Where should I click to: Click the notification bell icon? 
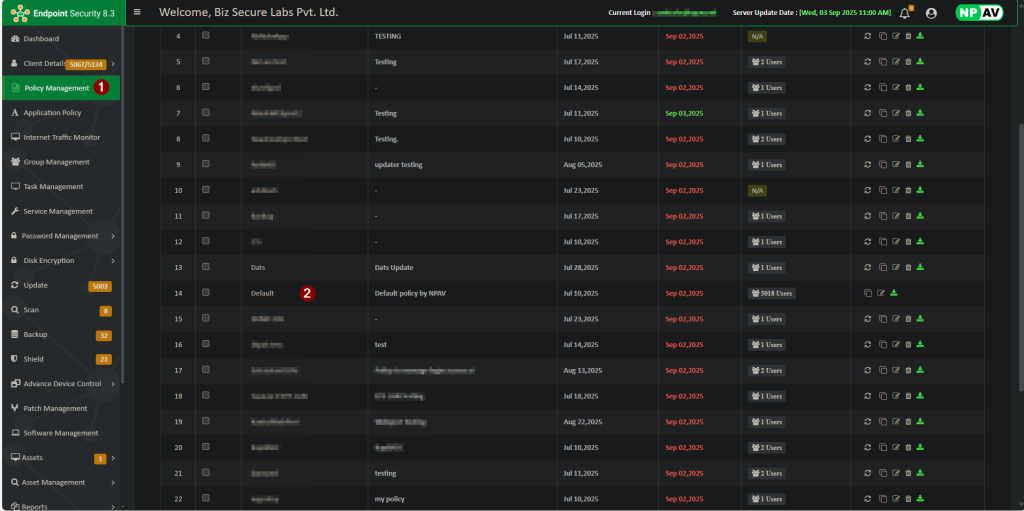(x=905, y=13)
